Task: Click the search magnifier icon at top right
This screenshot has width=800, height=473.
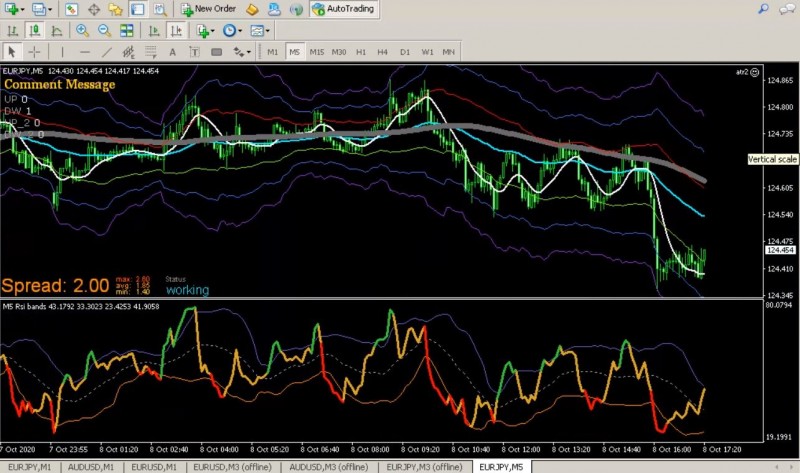Action: tap(763, 9)
